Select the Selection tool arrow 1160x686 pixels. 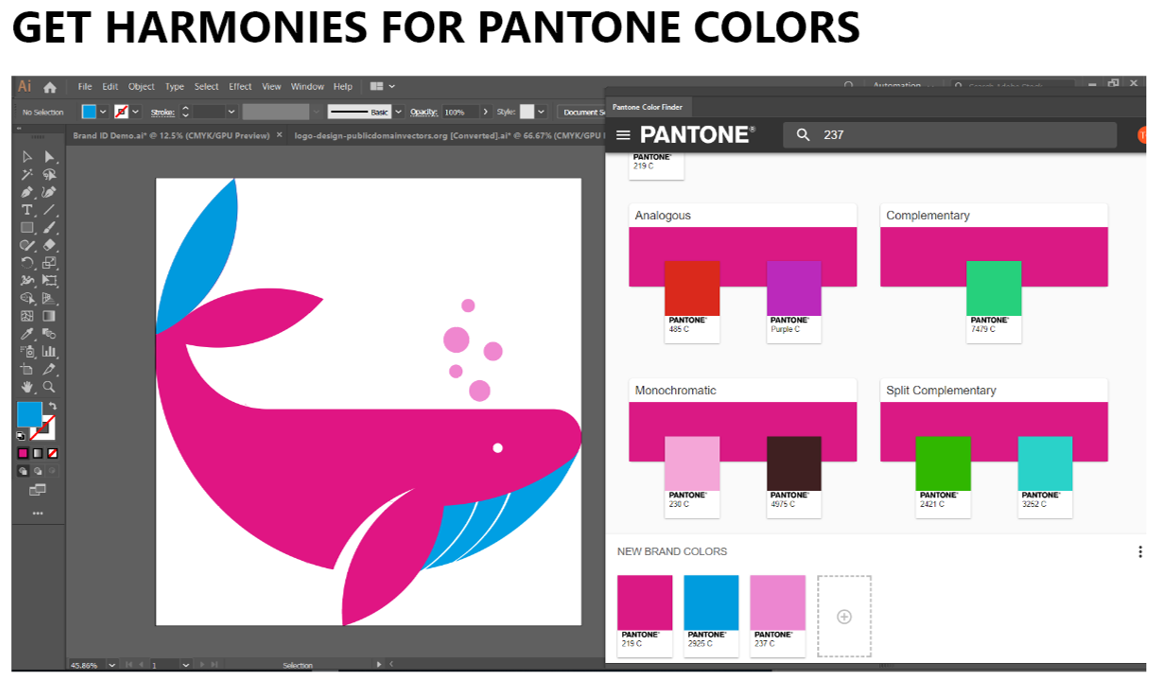(27, 157)
